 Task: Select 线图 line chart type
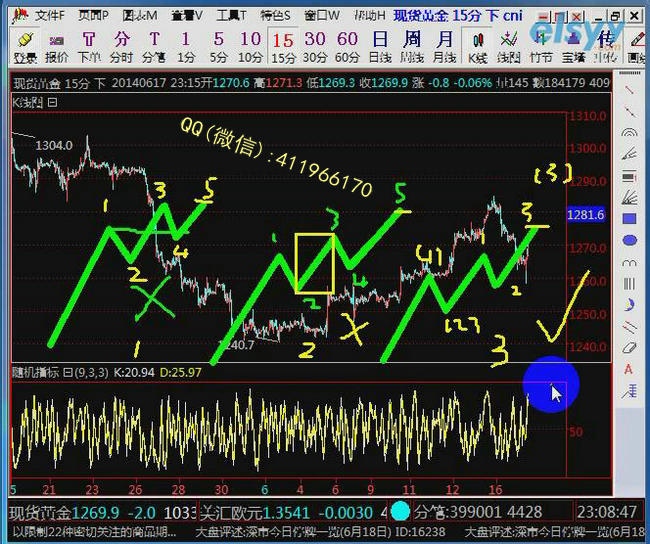[509, 48]
